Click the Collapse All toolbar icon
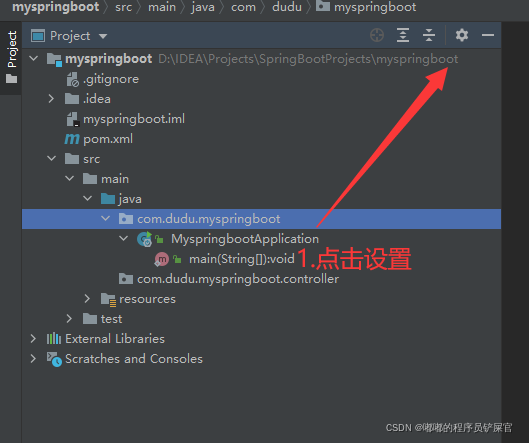The width and height of the screenshot is (529, 443). click(x=429, y=35)
